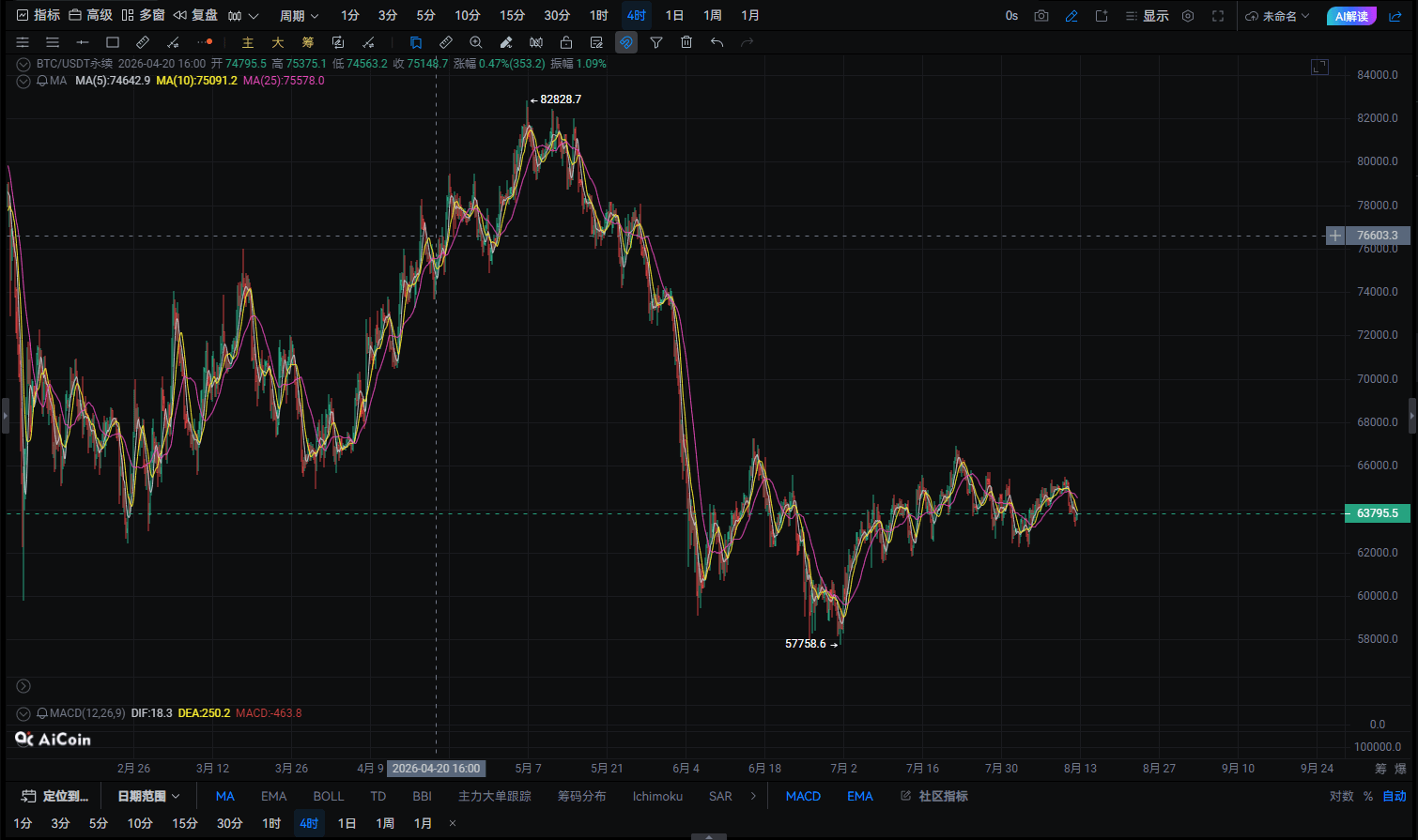Image resolution: width=1418 pixels, height=840 pixels.
Task: Toggle the 主力大单跟踪 indicator
Action: [495, 796]
